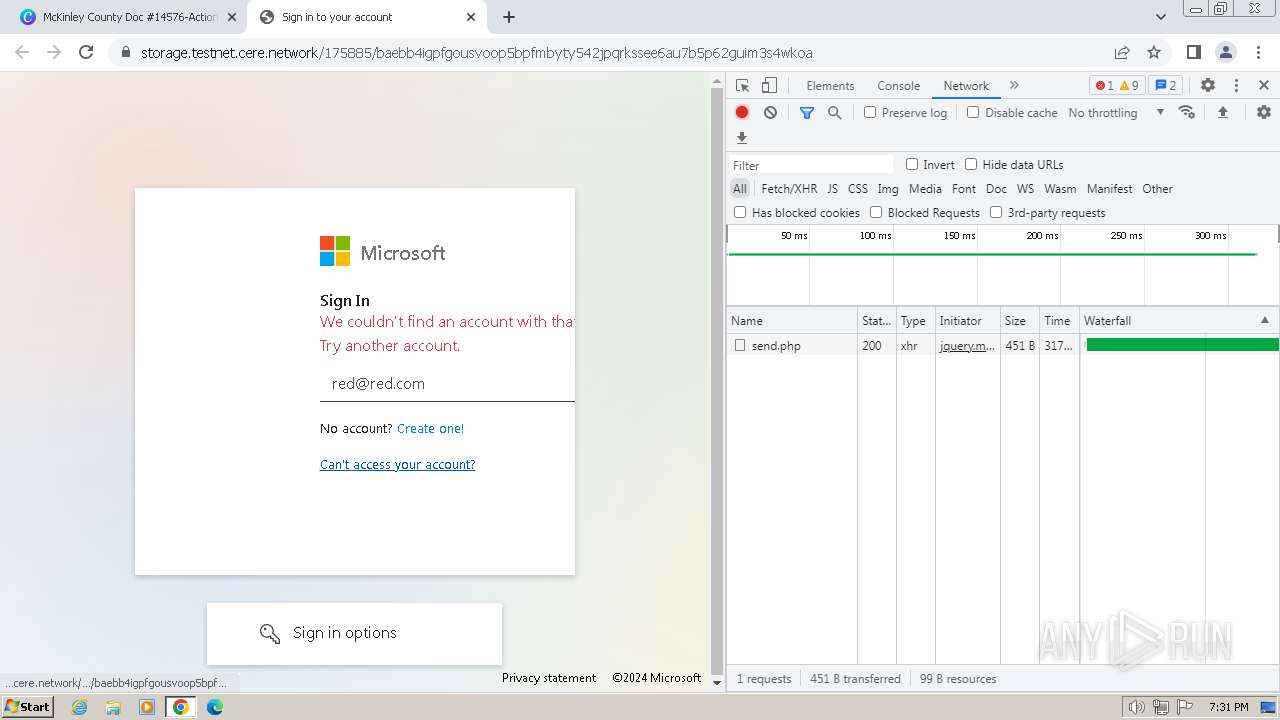Select the Network tab
Screen dimensions: 1280x720
(966, 86)
